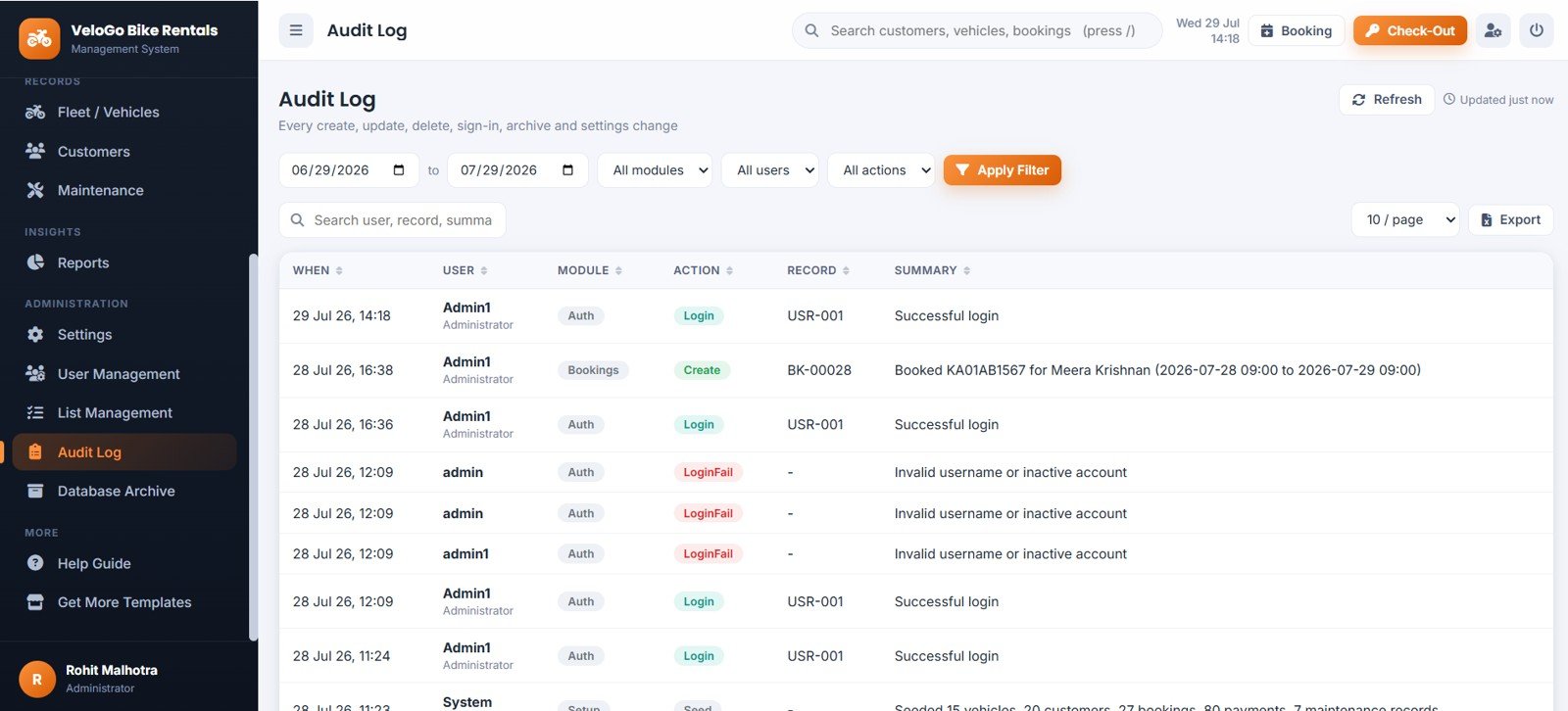Click the calendar icon in end date field
This screenshot has height=711, width=1568.
[x=567, y=170]
